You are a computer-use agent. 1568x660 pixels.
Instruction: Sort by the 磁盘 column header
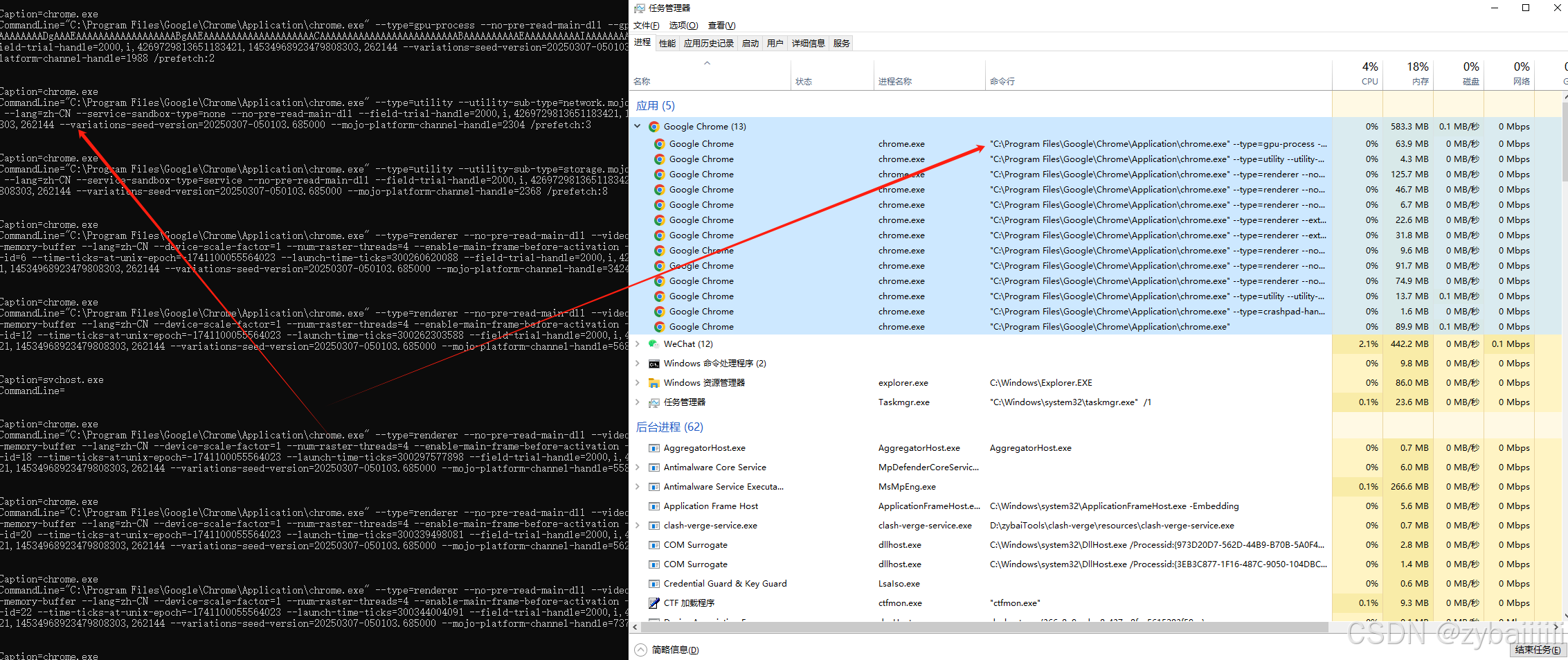1459,75
